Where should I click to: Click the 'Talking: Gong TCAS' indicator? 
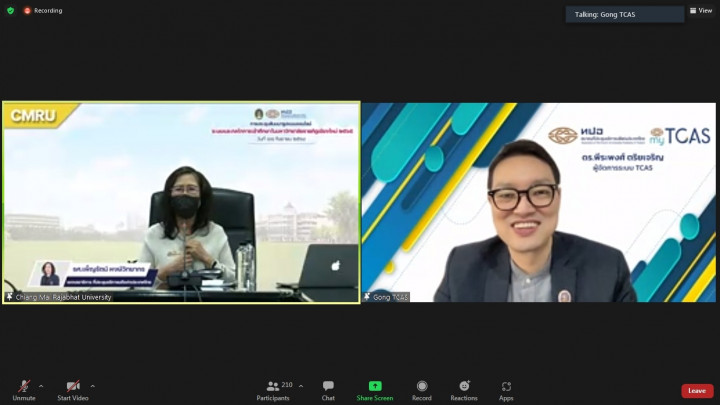click(x=624, y=14)
